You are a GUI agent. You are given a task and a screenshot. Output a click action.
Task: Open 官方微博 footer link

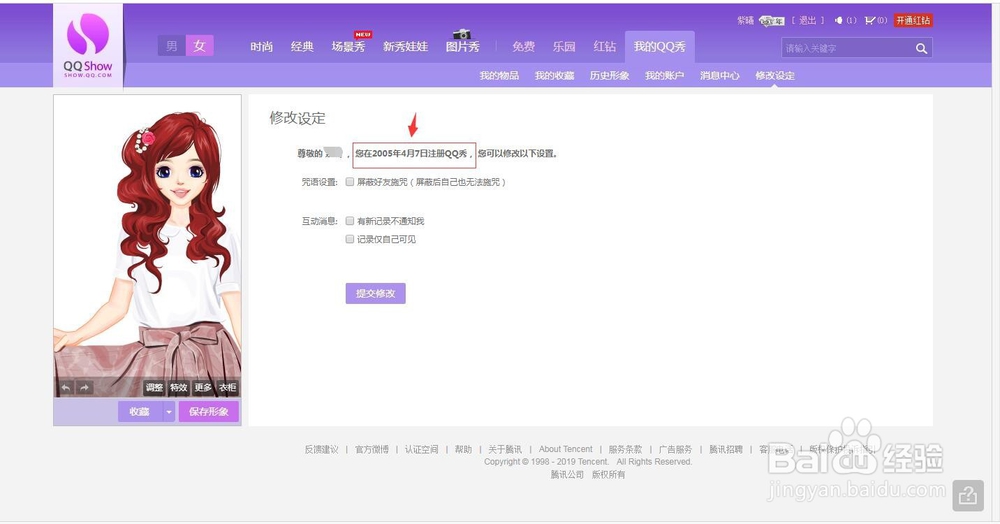(372, 449)
